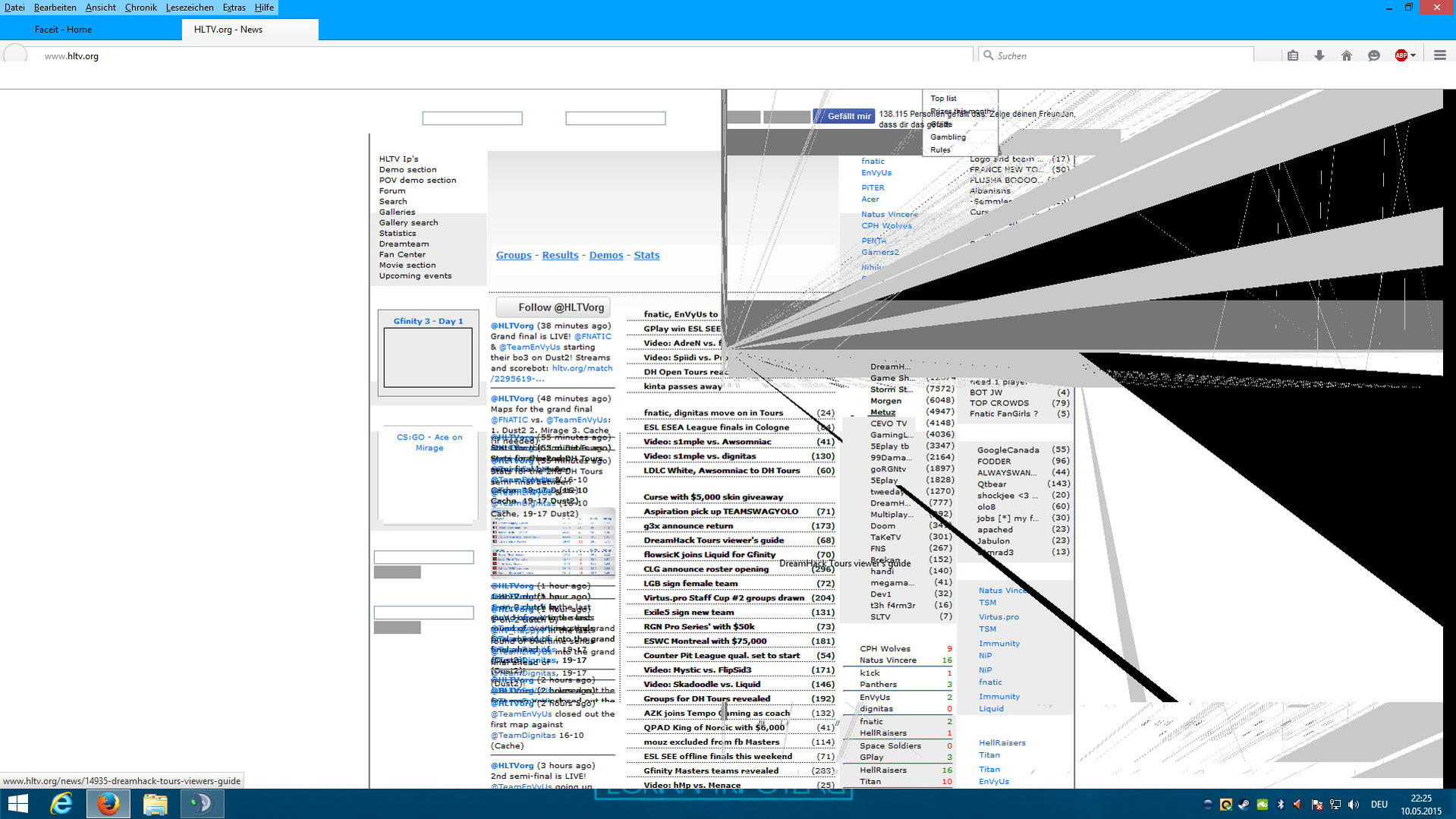Switch to Firefox in the taskbar

(x=108, y=804)
